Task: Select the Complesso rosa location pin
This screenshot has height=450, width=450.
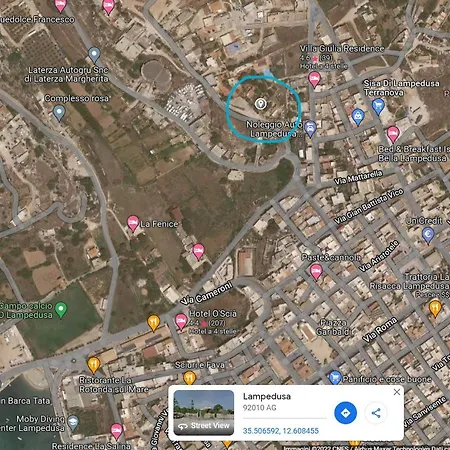Action: (x=59, y=113)
